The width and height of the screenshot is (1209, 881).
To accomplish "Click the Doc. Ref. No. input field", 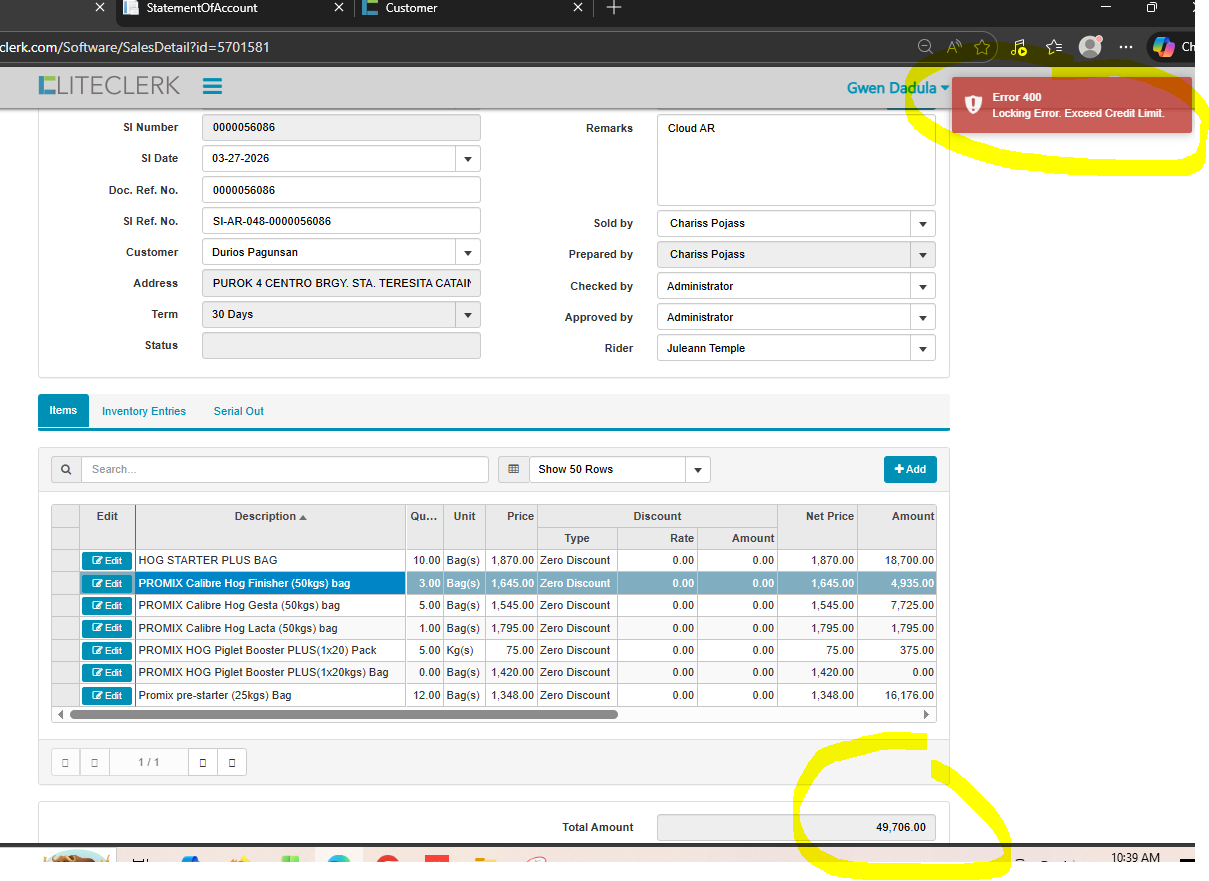I will [x=341, y=190].
